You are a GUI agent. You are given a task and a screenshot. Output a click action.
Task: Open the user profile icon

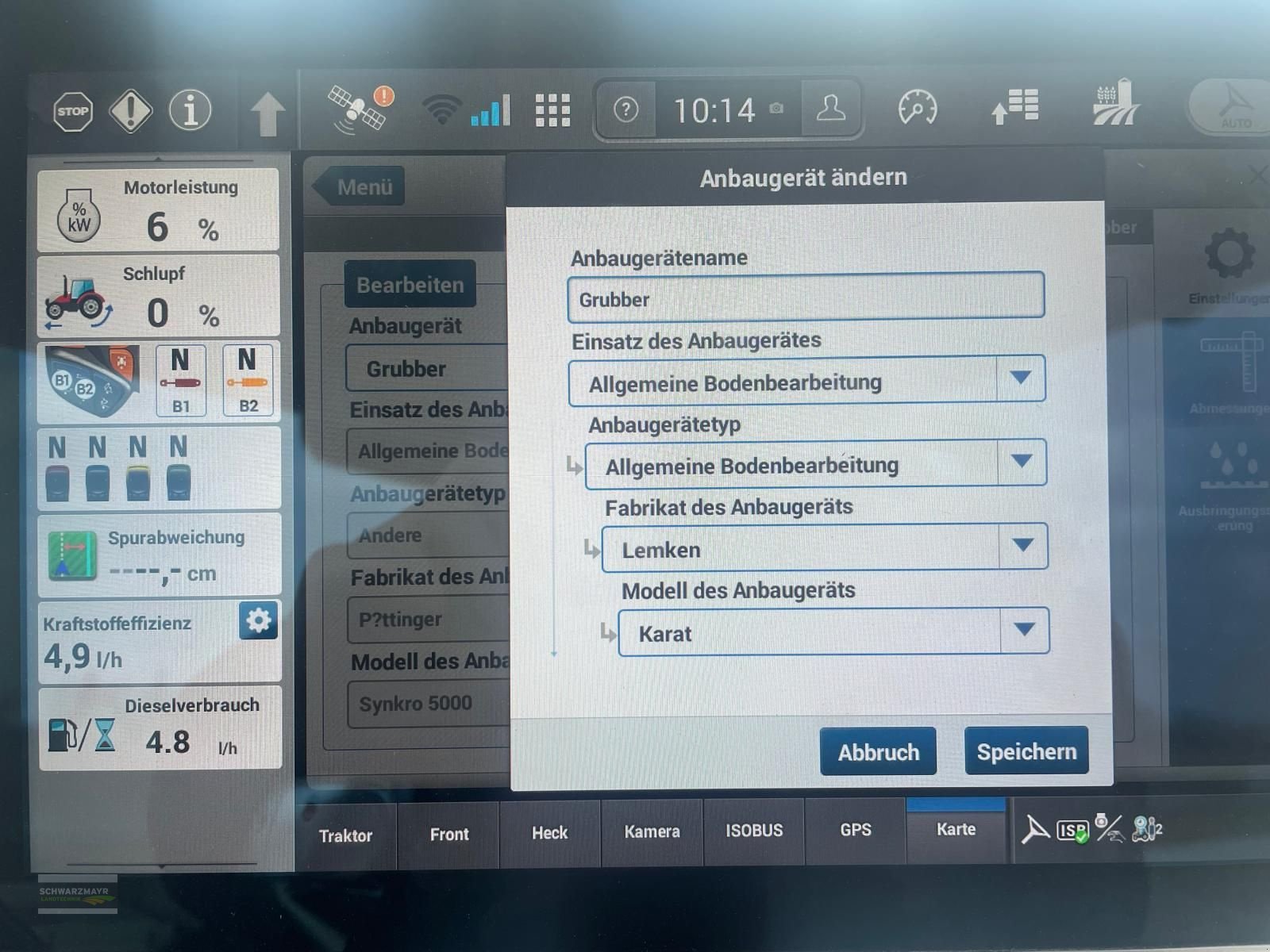tap(831, 109)
